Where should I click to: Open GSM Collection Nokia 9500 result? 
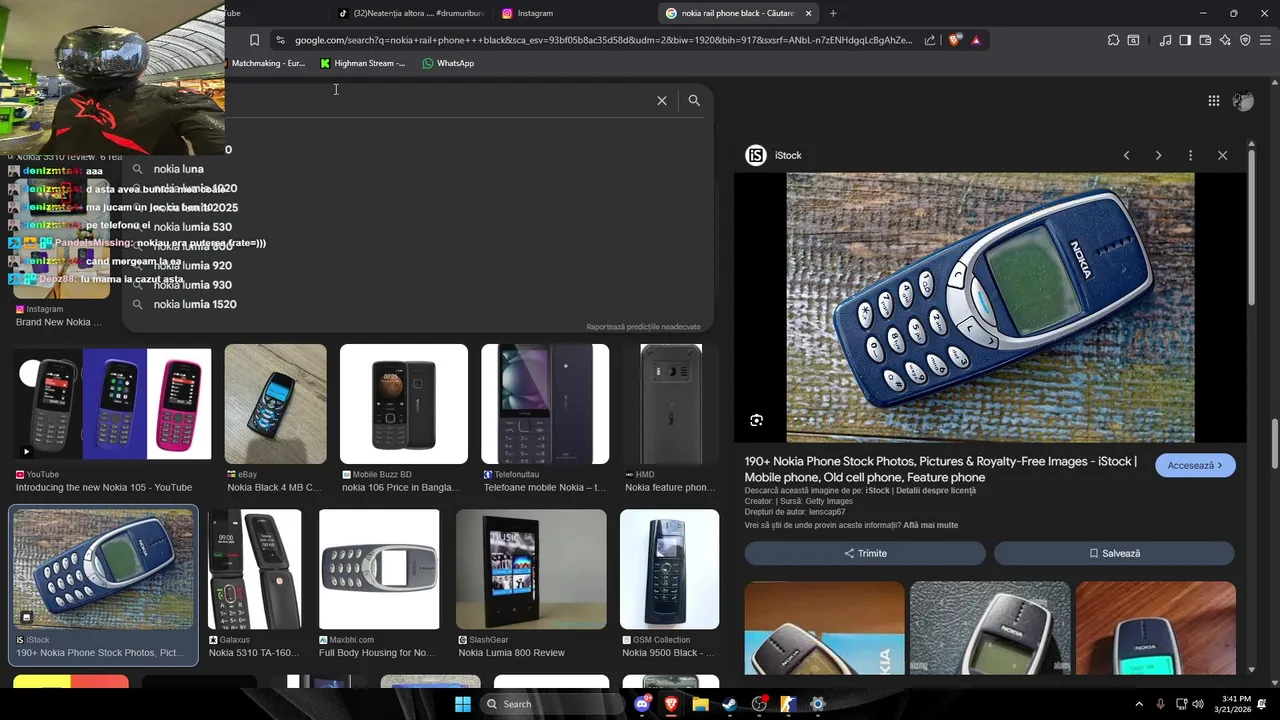click(x=669, y=570)
